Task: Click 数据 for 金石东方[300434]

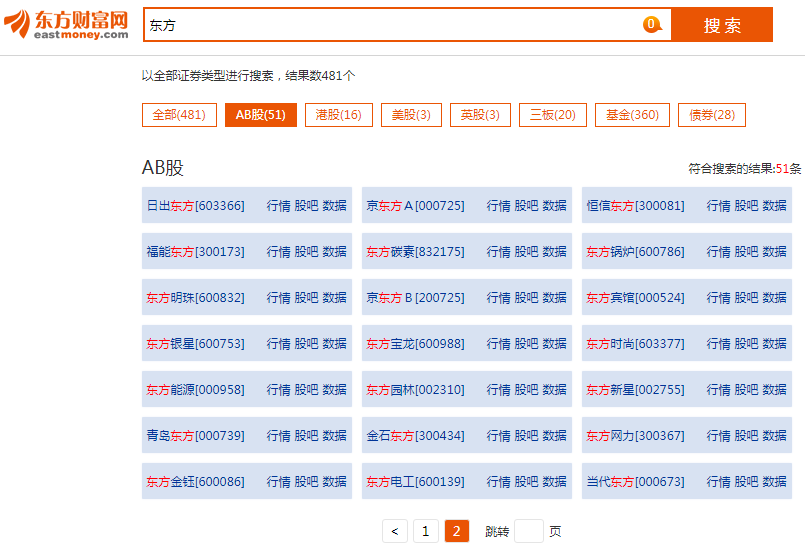Action: click(x=554, y=435)
